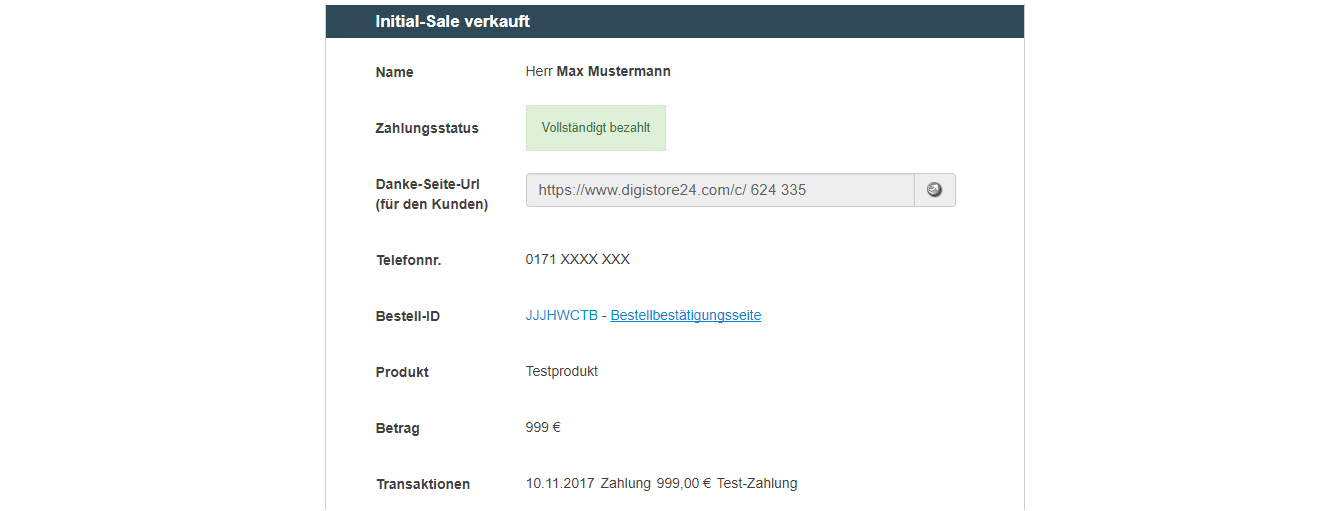Click the transaction date 10.11.2017
The image size is (1340, 511).
click(559, 484)
